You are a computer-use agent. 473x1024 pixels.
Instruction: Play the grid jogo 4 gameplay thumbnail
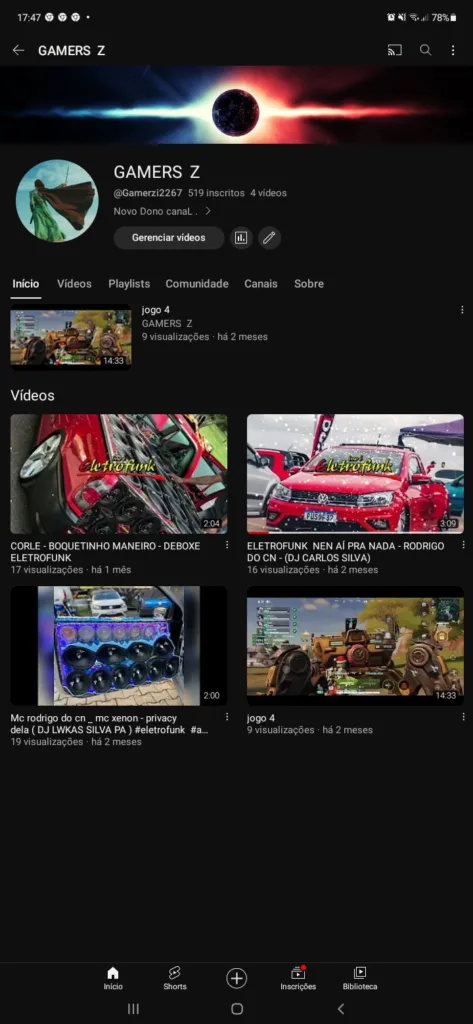(x=355, y=646)
